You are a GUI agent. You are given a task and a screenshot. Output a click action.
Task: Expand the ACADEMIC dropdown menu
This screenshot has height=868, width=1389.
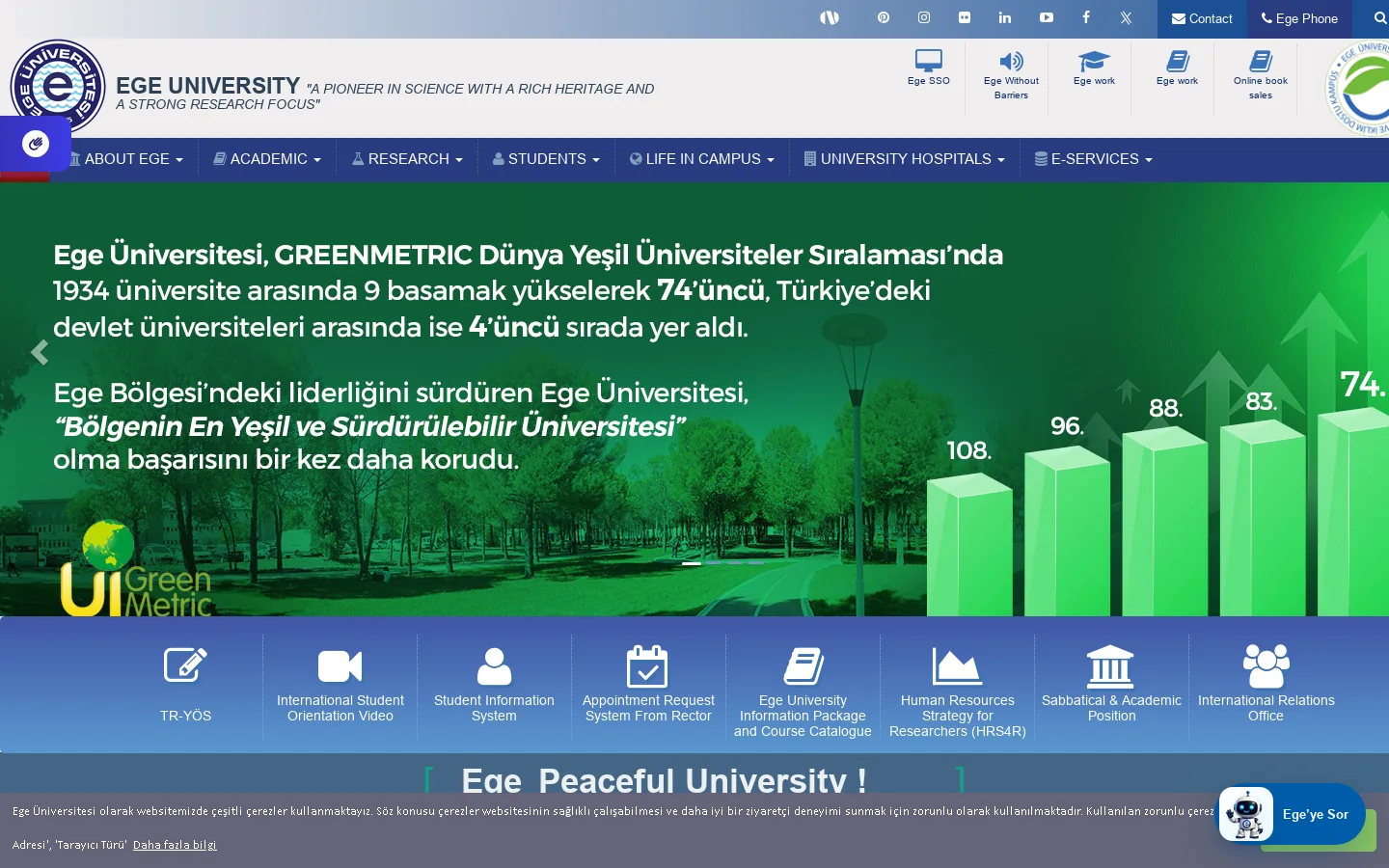click(267, 159)
